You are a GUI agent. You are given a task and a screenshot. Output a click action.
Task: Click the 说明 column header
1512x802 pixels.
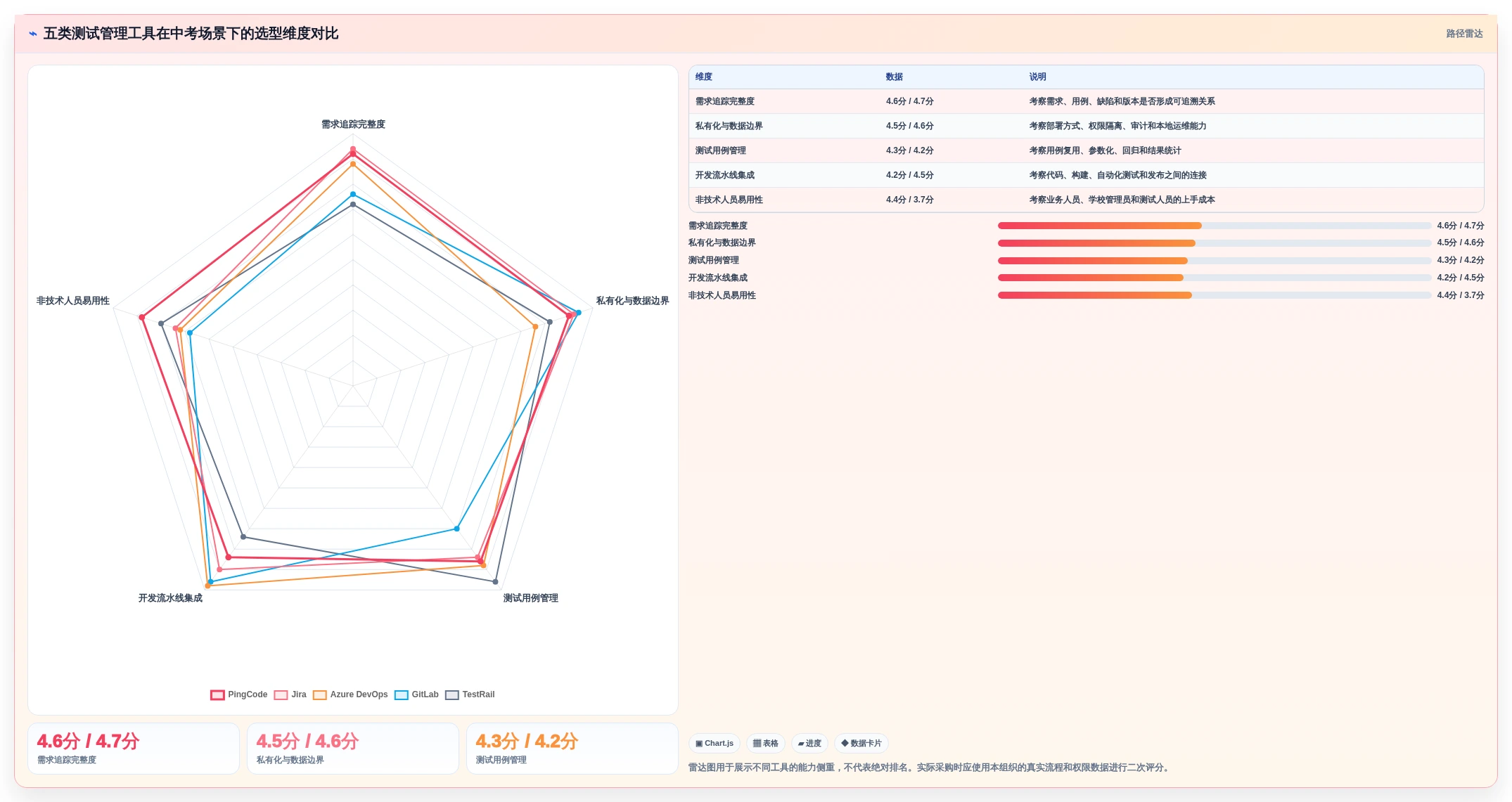[x=1038, y=77]
